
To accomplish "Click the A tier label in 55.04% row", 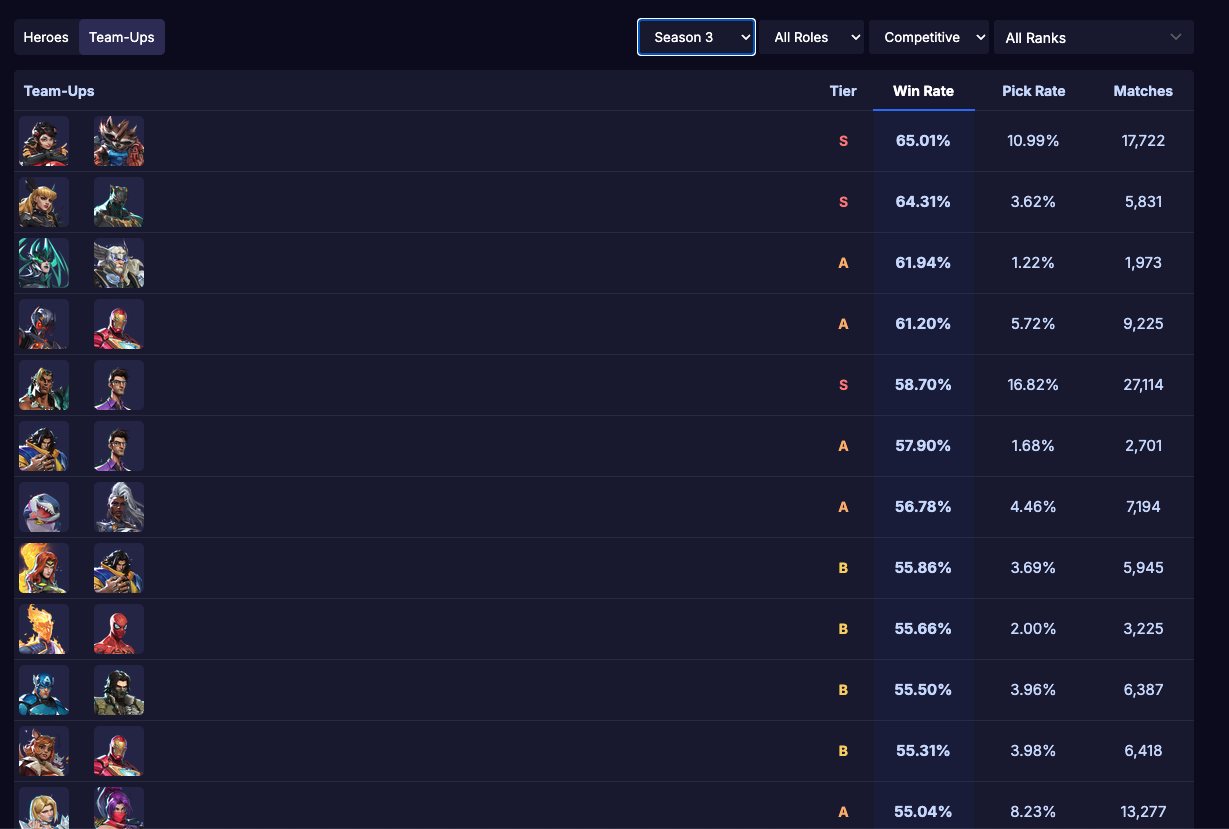I will click(843, 812).
